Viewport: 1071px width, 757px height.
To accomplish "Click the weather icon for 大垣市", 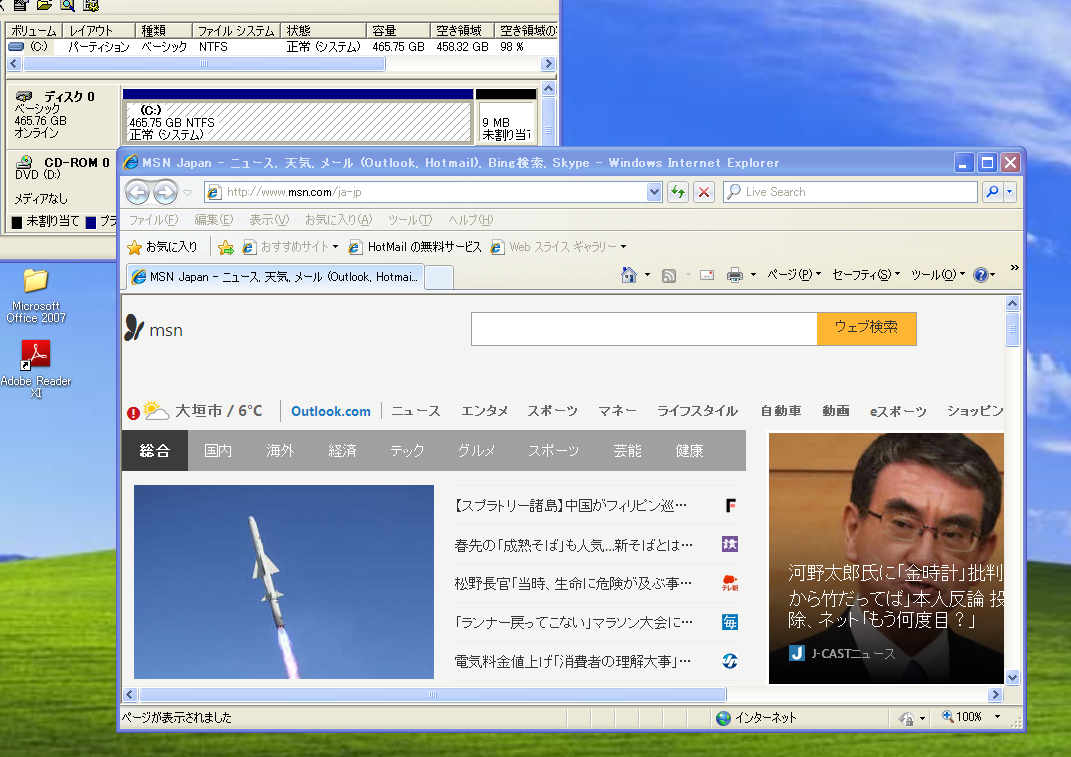I will (x=156, y=411).
